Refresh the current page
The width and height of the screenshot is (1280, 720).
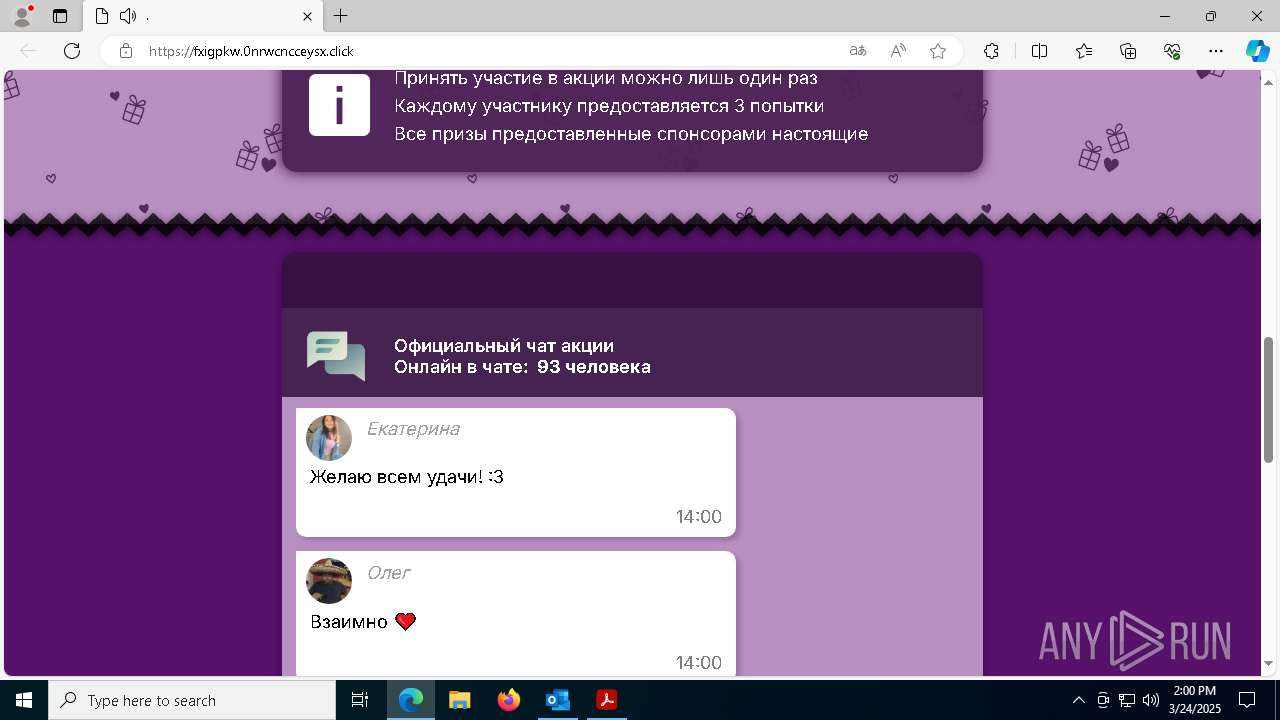pyautogui.click(x=72, y=51)
